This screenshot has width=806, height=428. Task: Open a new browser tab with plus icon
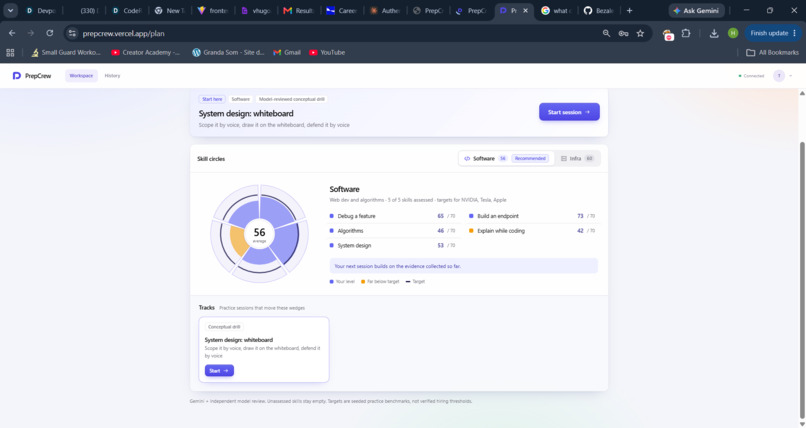629,10
